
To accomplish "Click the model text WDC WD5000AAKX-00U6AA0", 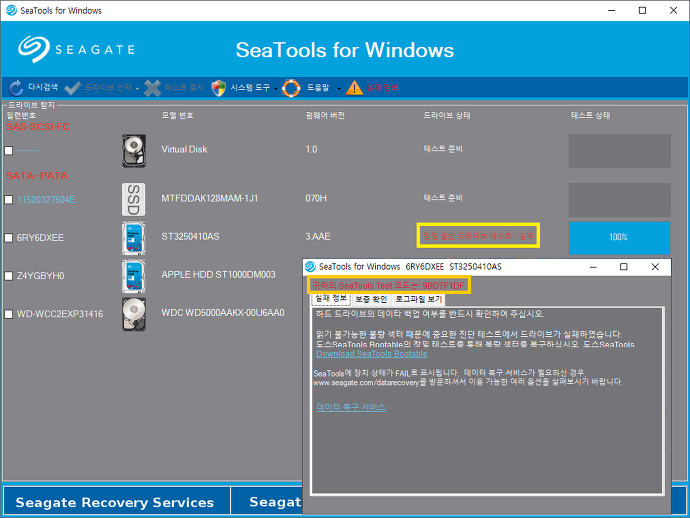I will click(x=223, y=313).
